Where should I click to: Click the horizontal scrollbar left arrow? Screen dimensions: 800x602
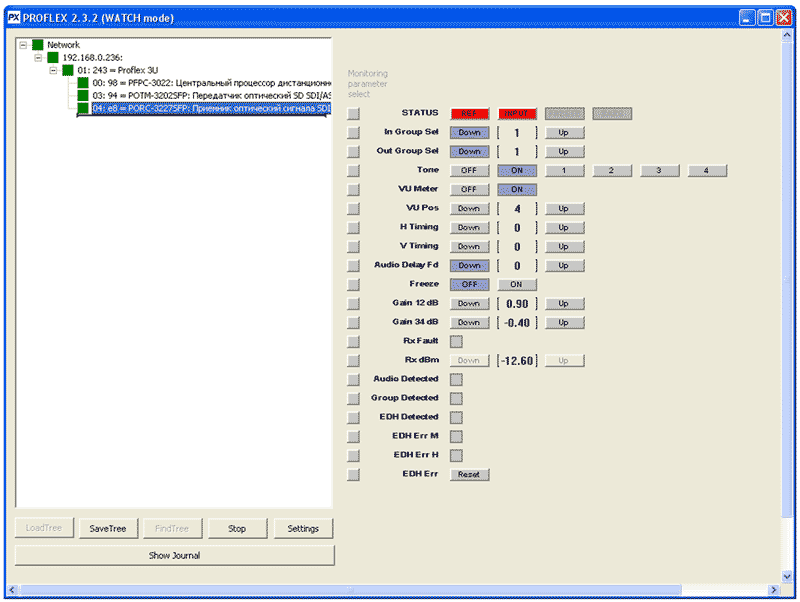tap(12, 590)
